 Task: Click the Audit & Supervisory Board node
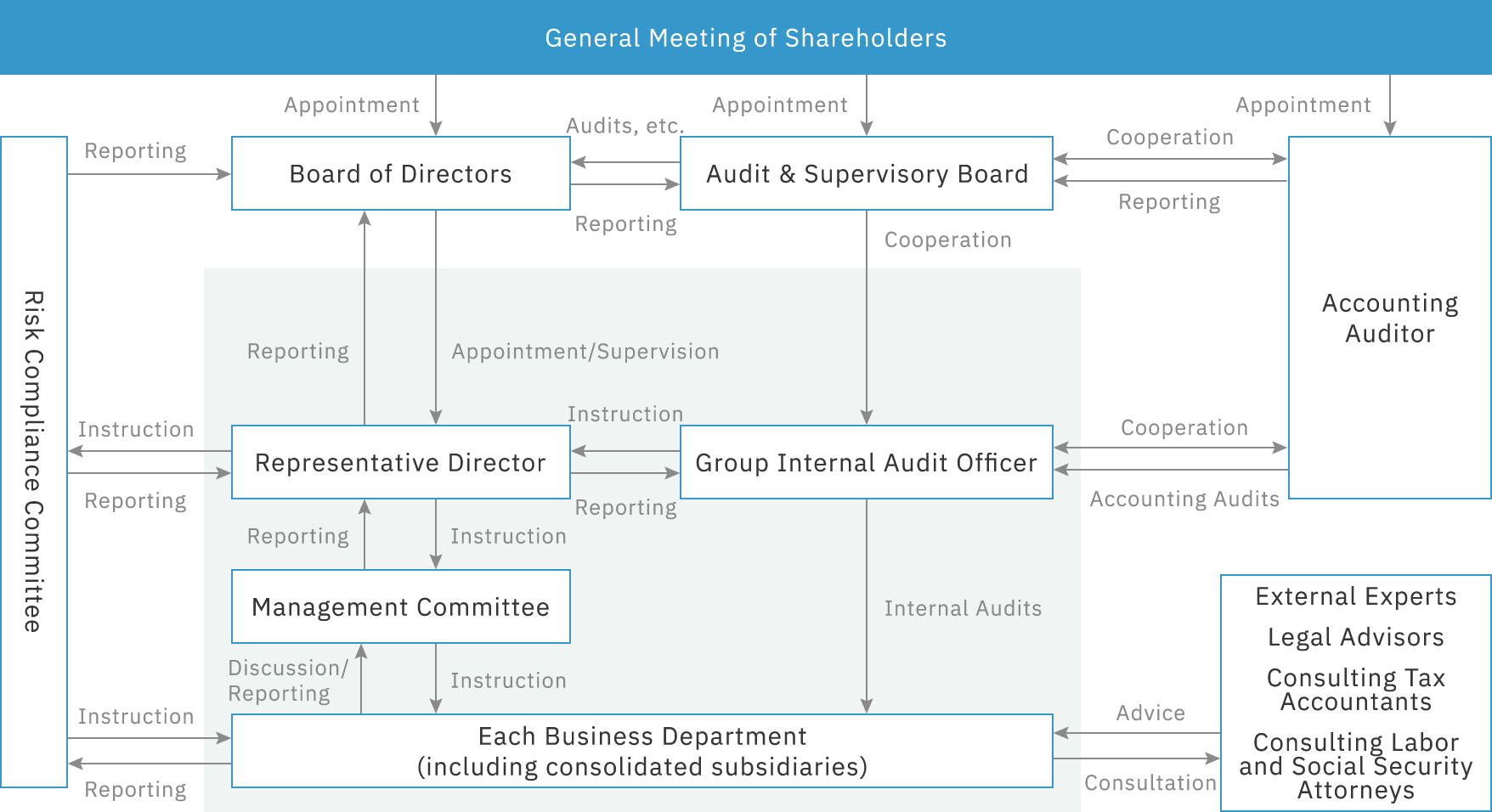click(x=866, y=173)
